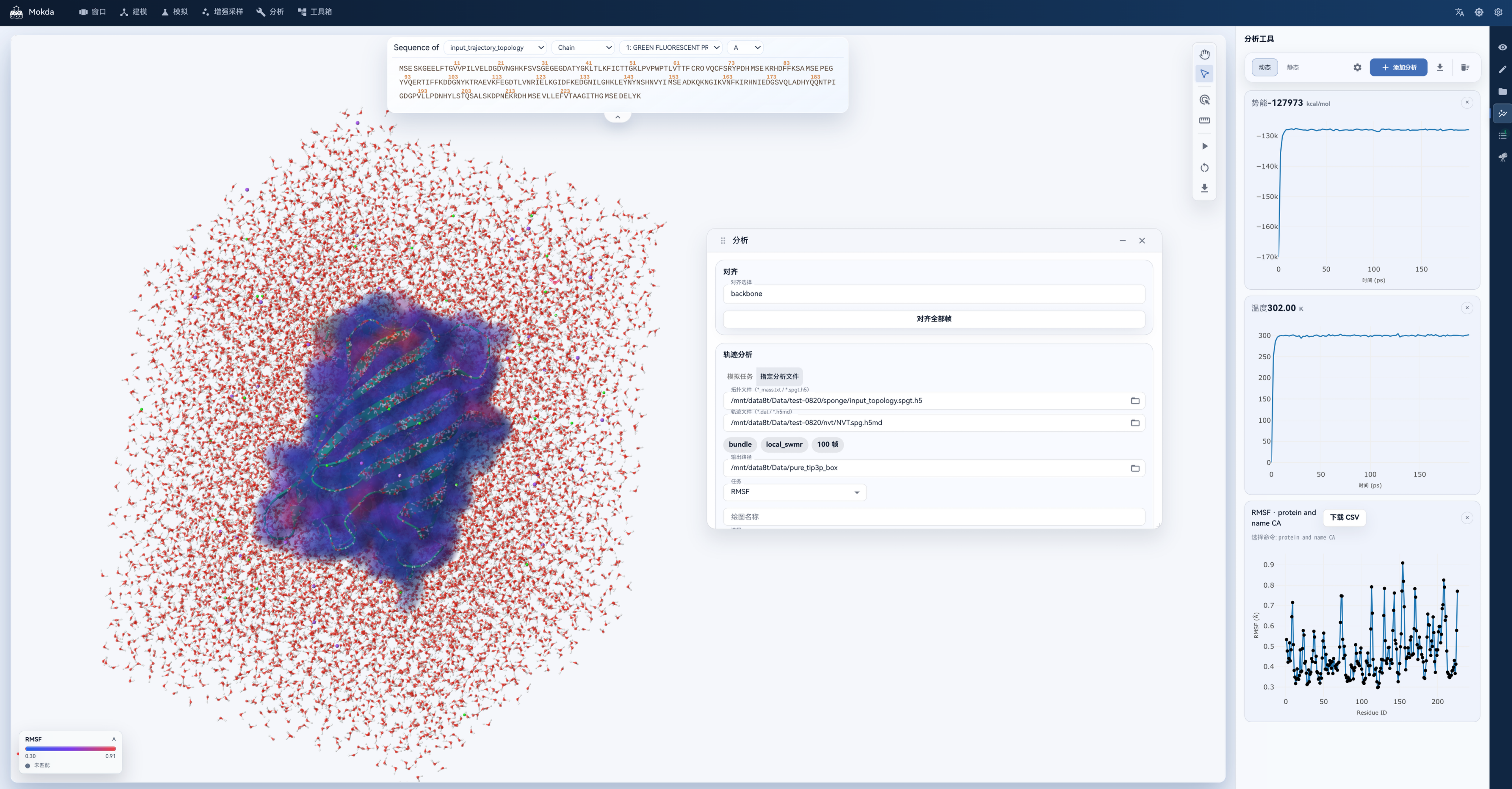Grab the 分析 dialog drag handle

coord(723,240)
